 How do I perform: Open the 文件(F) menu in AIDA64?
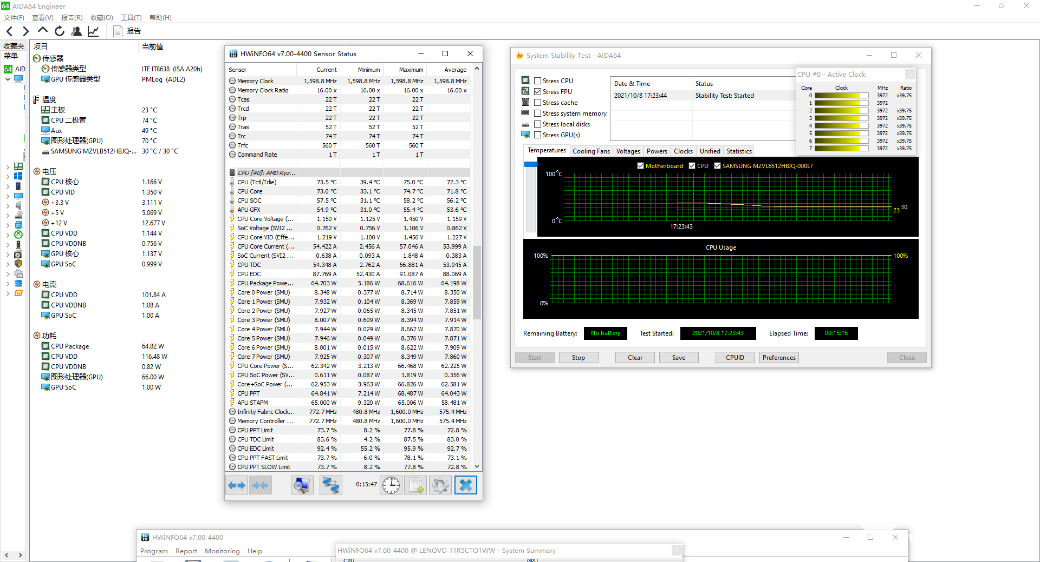[x=14, y=18]
